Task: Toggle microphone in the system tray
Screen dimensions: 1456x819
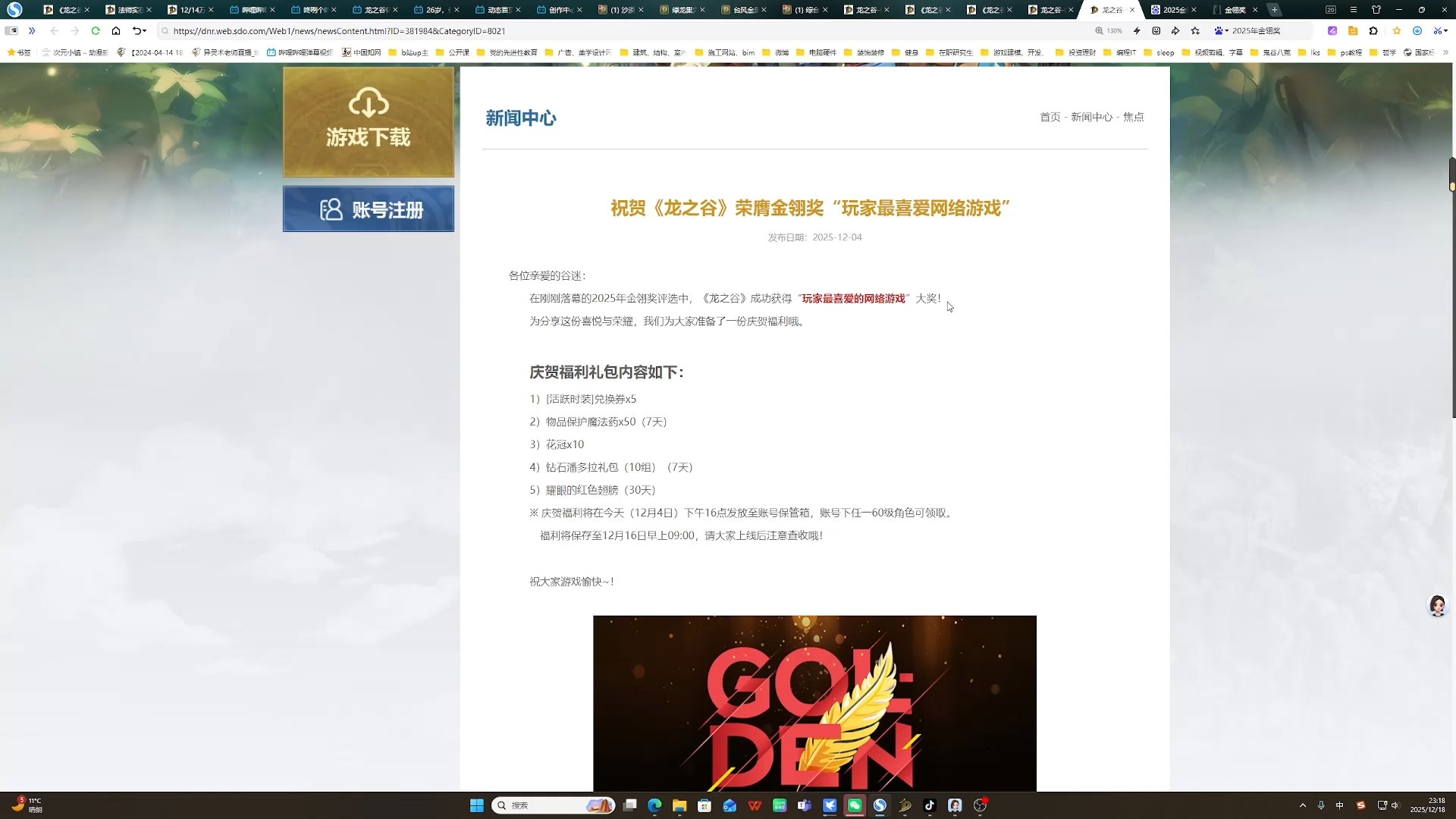Action: pyautogui.click(x=1321, y=805)
